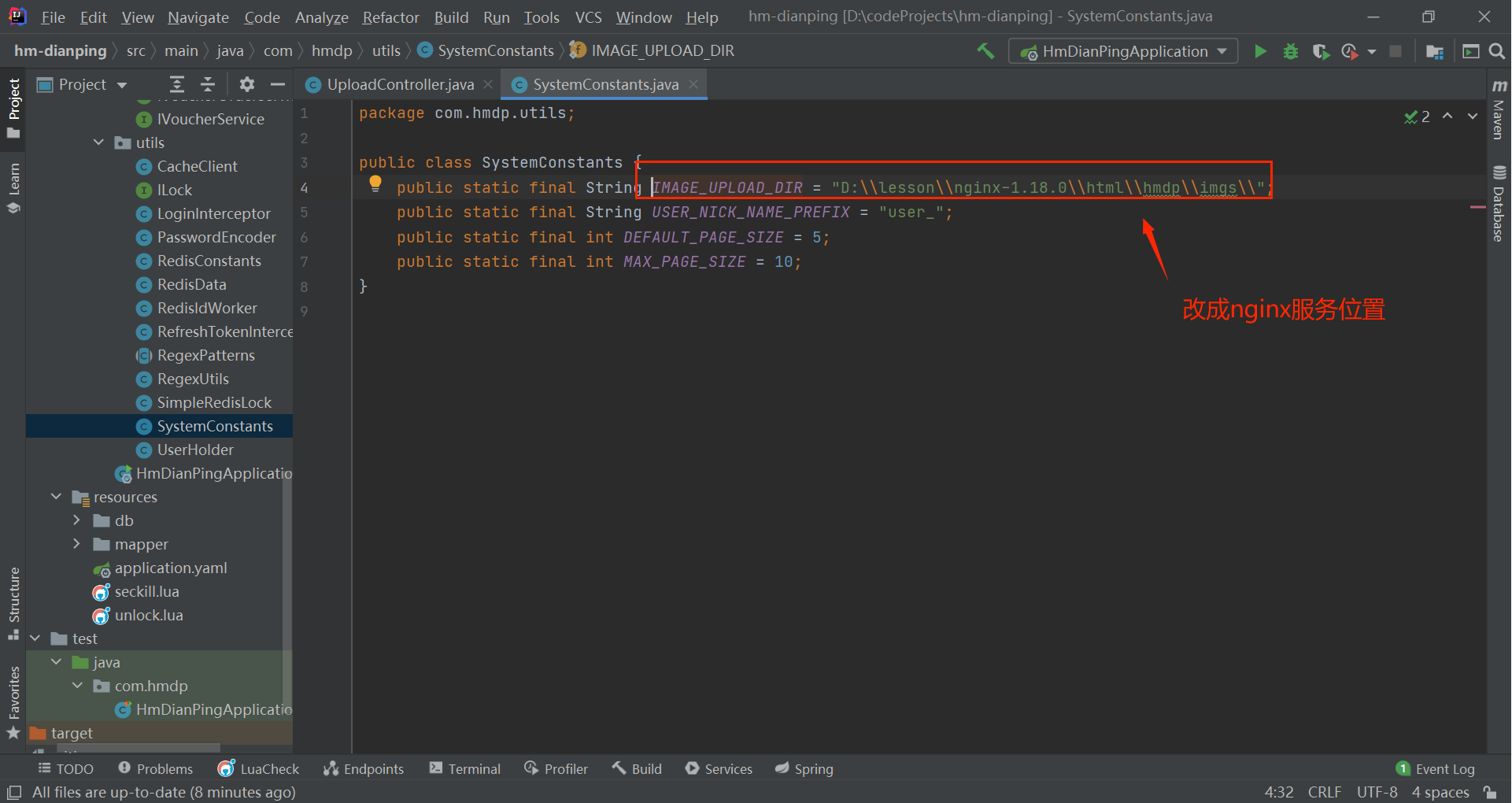Viewport: 1512px width, 803px height.
Task: Toggle read-only lock icon in status bar
Action: click(x=1490, y=792)
